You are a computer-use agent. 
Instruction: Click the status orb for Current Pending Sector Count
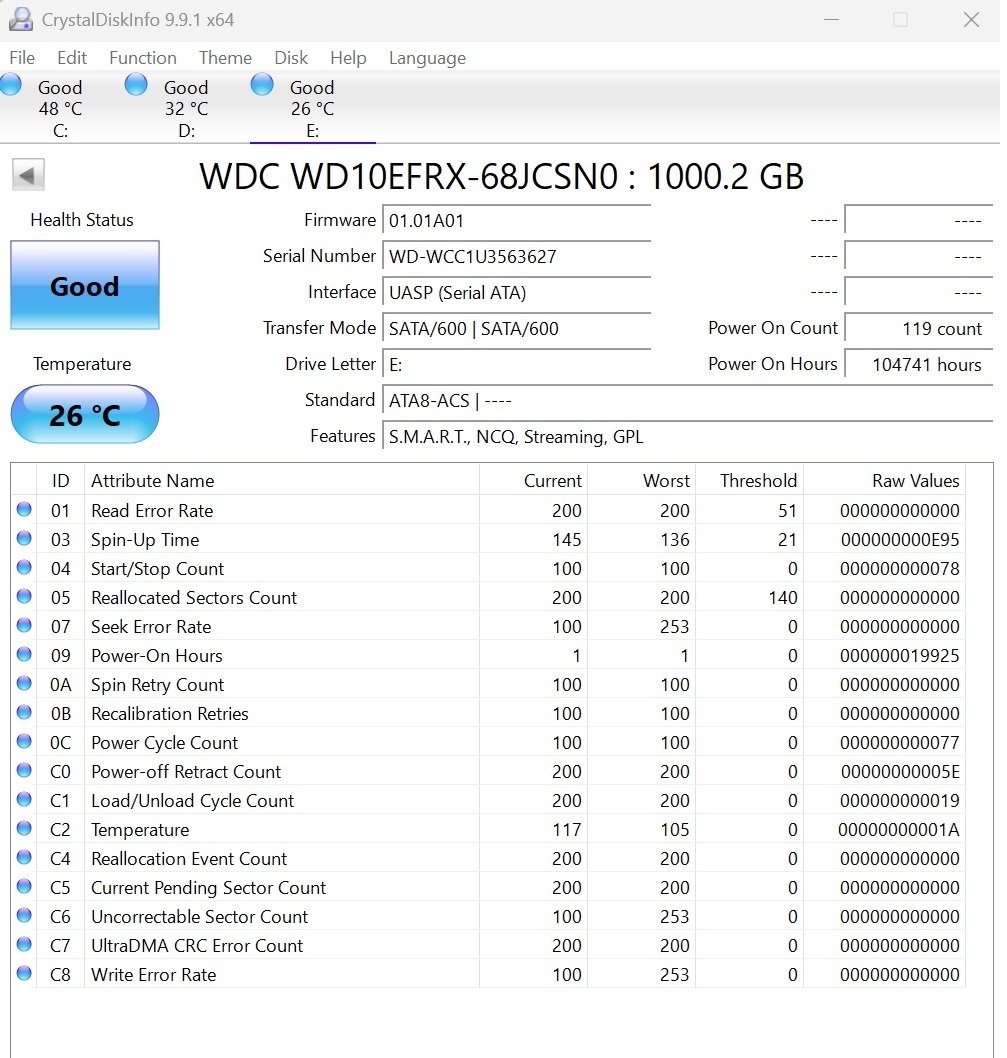[x=24, y=887]
